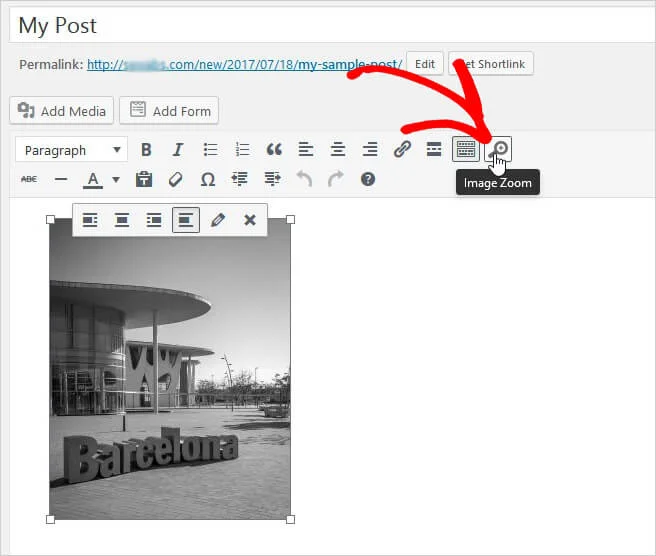656x556 pixels.
Task: Click the Image Zoom toolbar icon
Action: pos(499,149)
